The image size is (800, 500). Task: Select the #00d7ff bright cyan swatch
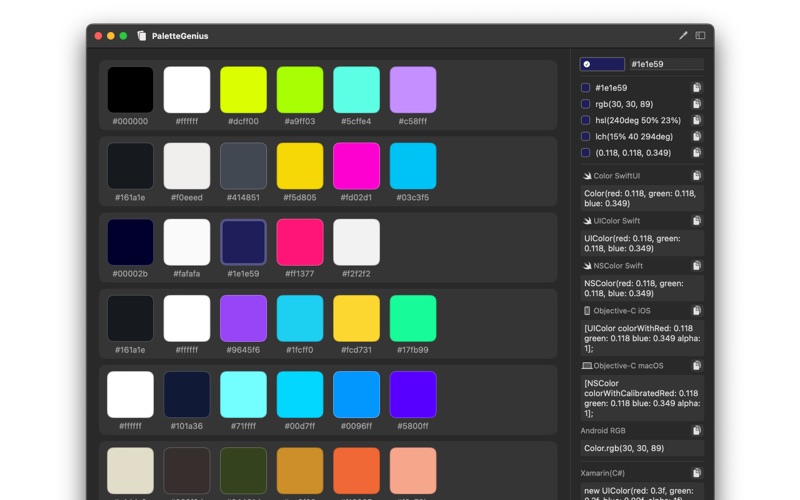(300, 394)
